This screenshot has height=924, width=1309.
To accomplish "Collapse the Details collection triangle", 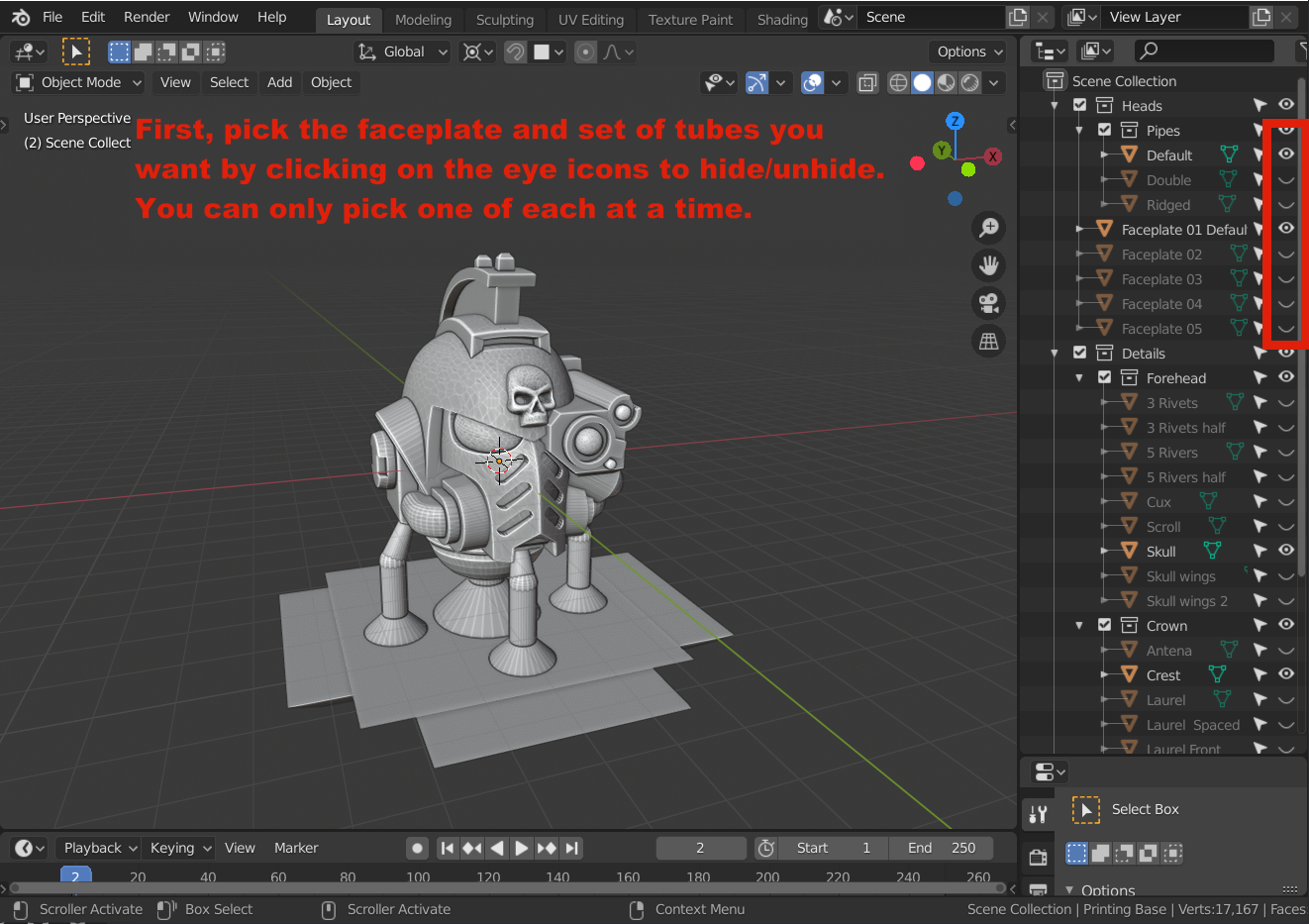I will [x=1055, y=353].
